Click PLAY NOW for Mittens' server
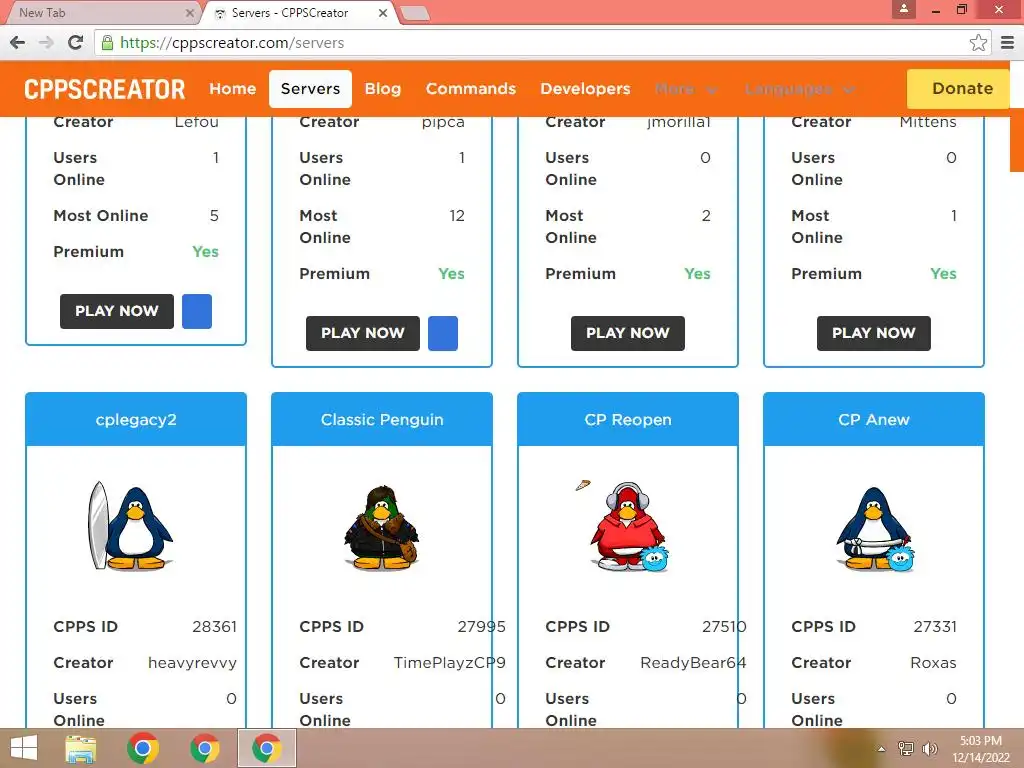 click(x=874, y=333)
